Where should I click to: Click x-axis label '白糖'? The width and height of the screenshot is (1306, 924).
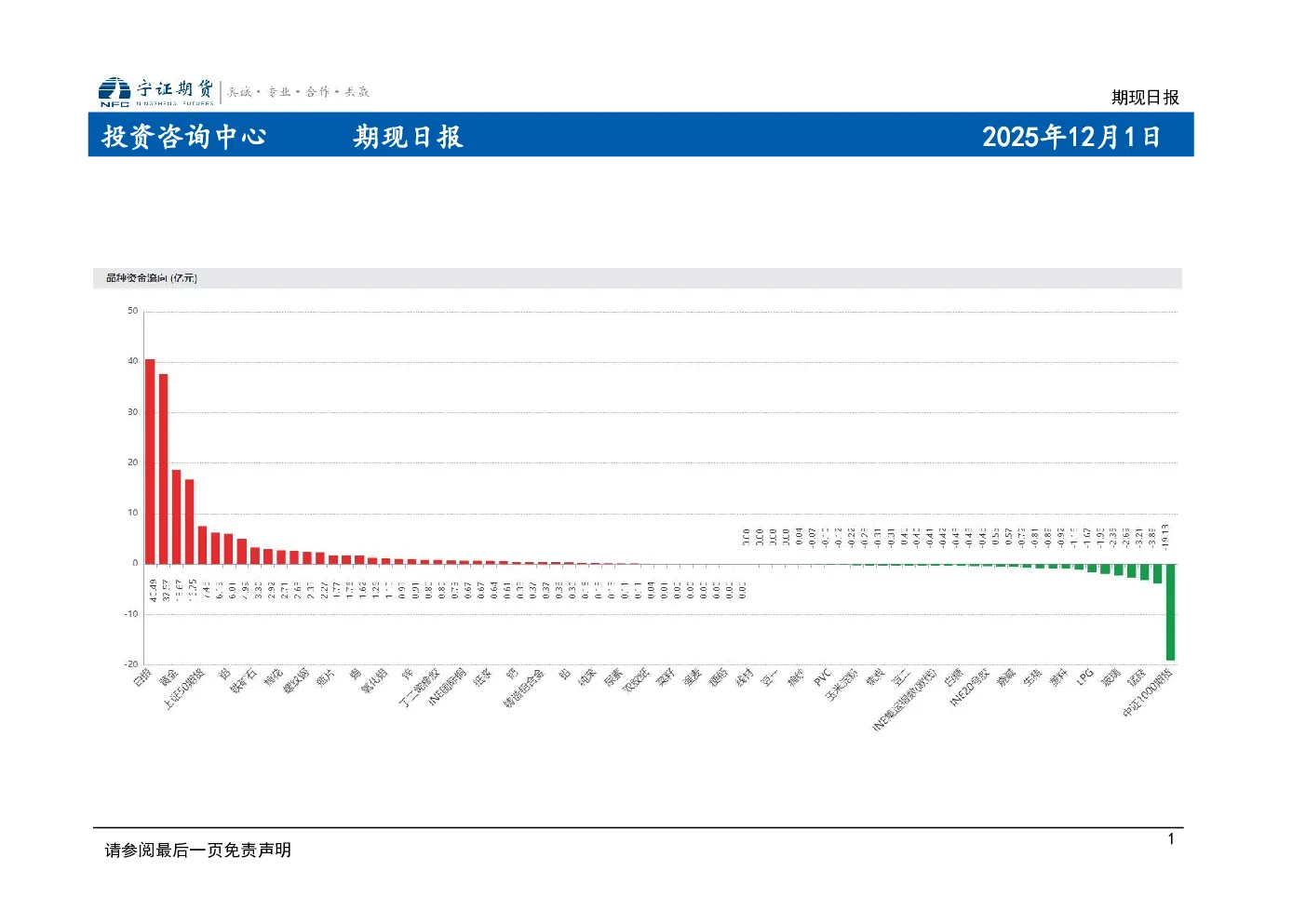(953, 676)
